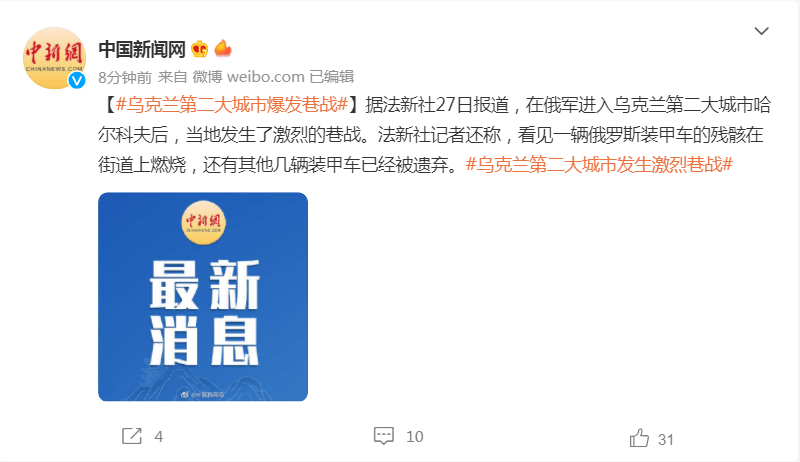Screen dimensions: 800x462
Task: Click the orange flame icon beside username
Action: (x=222, y=48)
